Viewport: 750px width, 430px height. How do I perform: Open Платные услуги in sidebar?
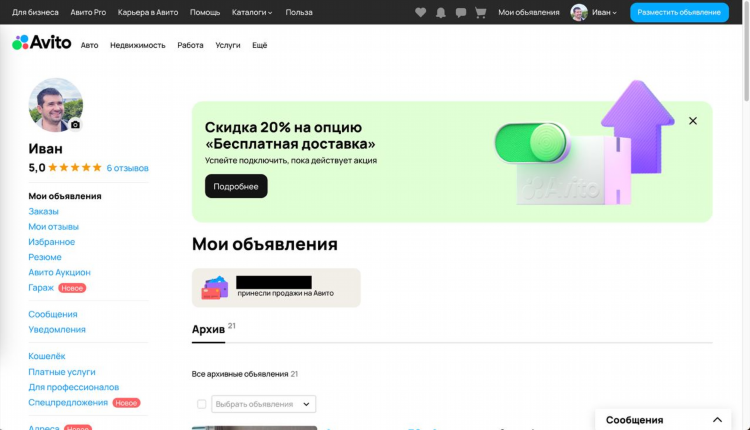click(62, 372)
